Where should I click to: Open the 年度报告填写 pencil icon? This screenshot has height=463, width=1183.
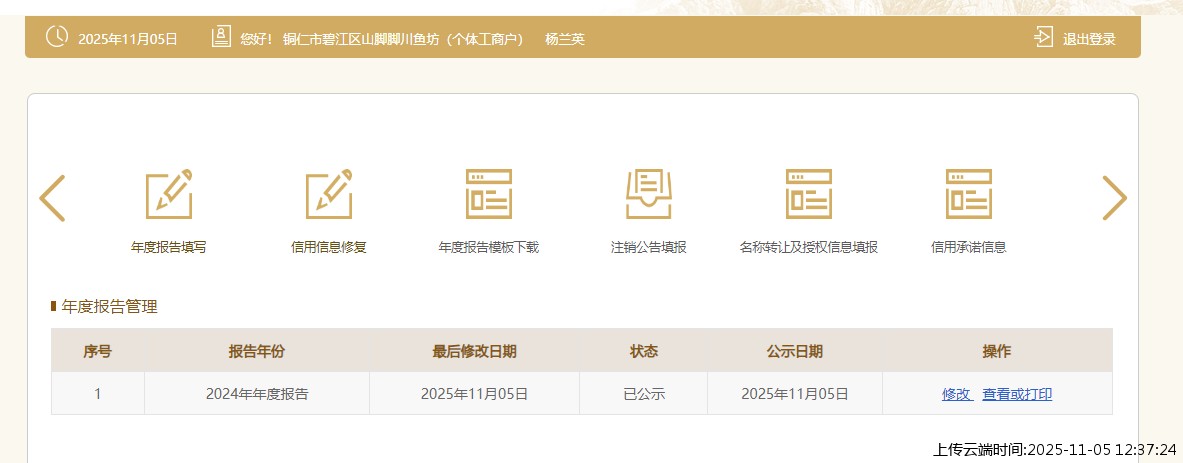coord(168,195)
